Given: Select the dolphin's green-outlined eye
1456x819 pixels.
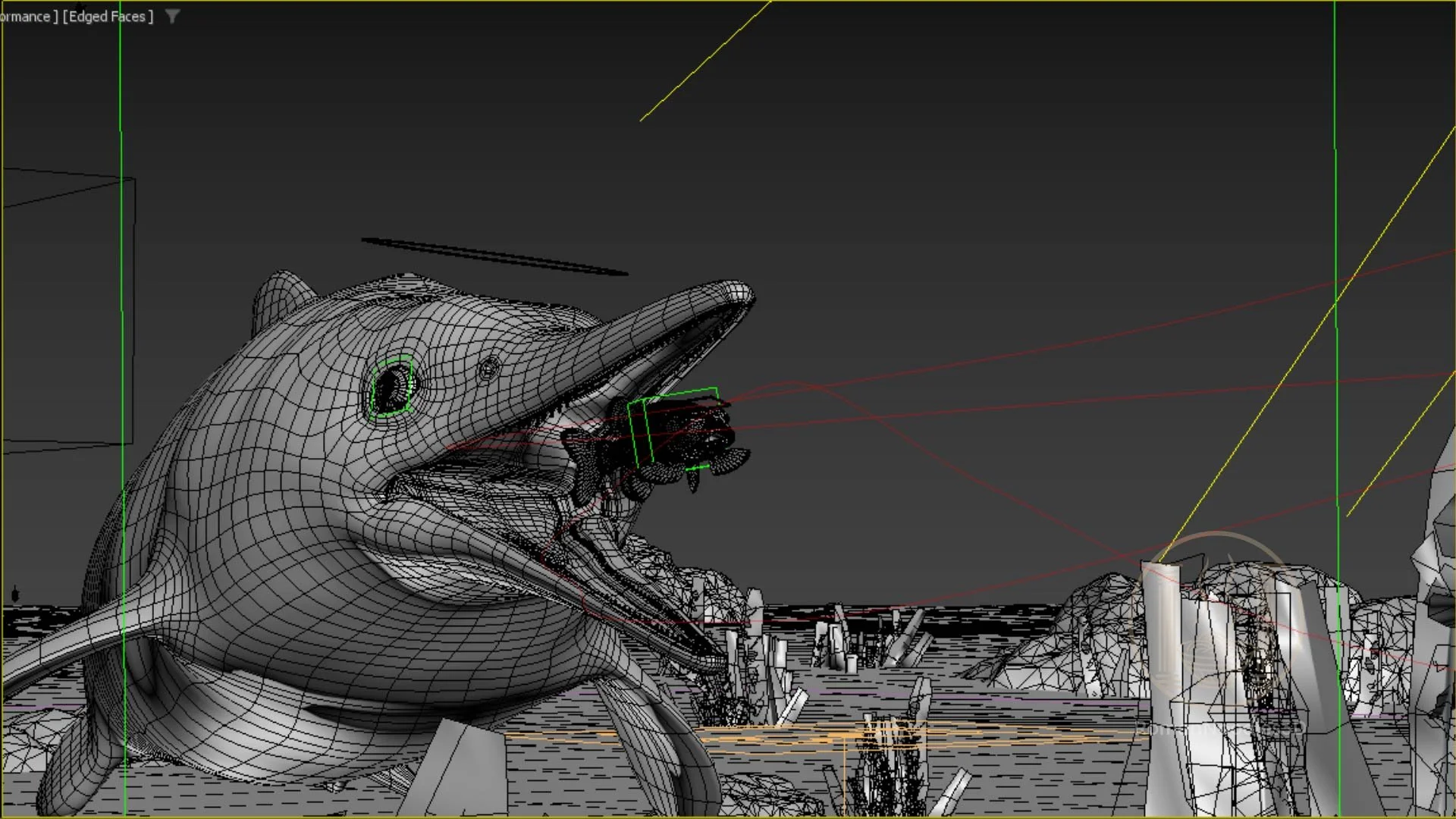Looking at the screenshot, I should [392, 388].
